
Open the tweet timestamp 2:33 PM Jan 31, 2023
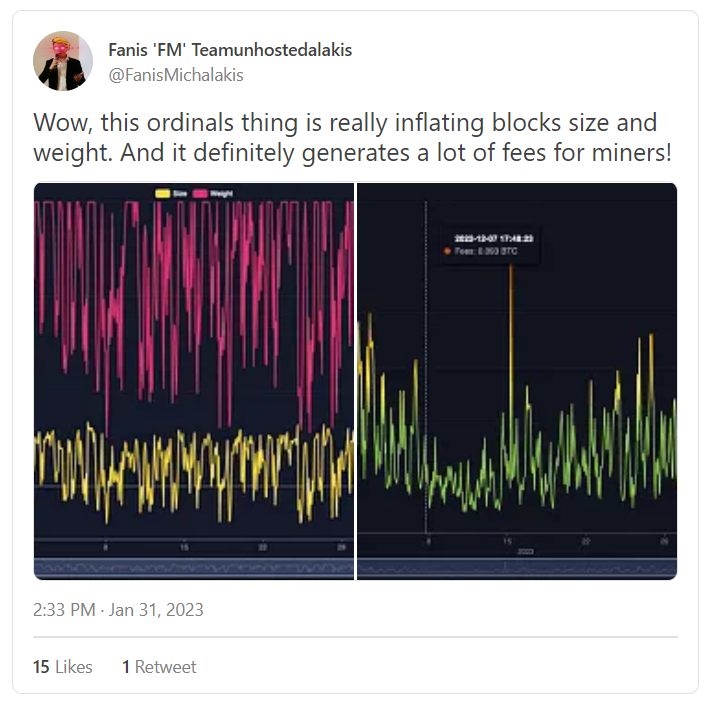click(x=118, y=610)
